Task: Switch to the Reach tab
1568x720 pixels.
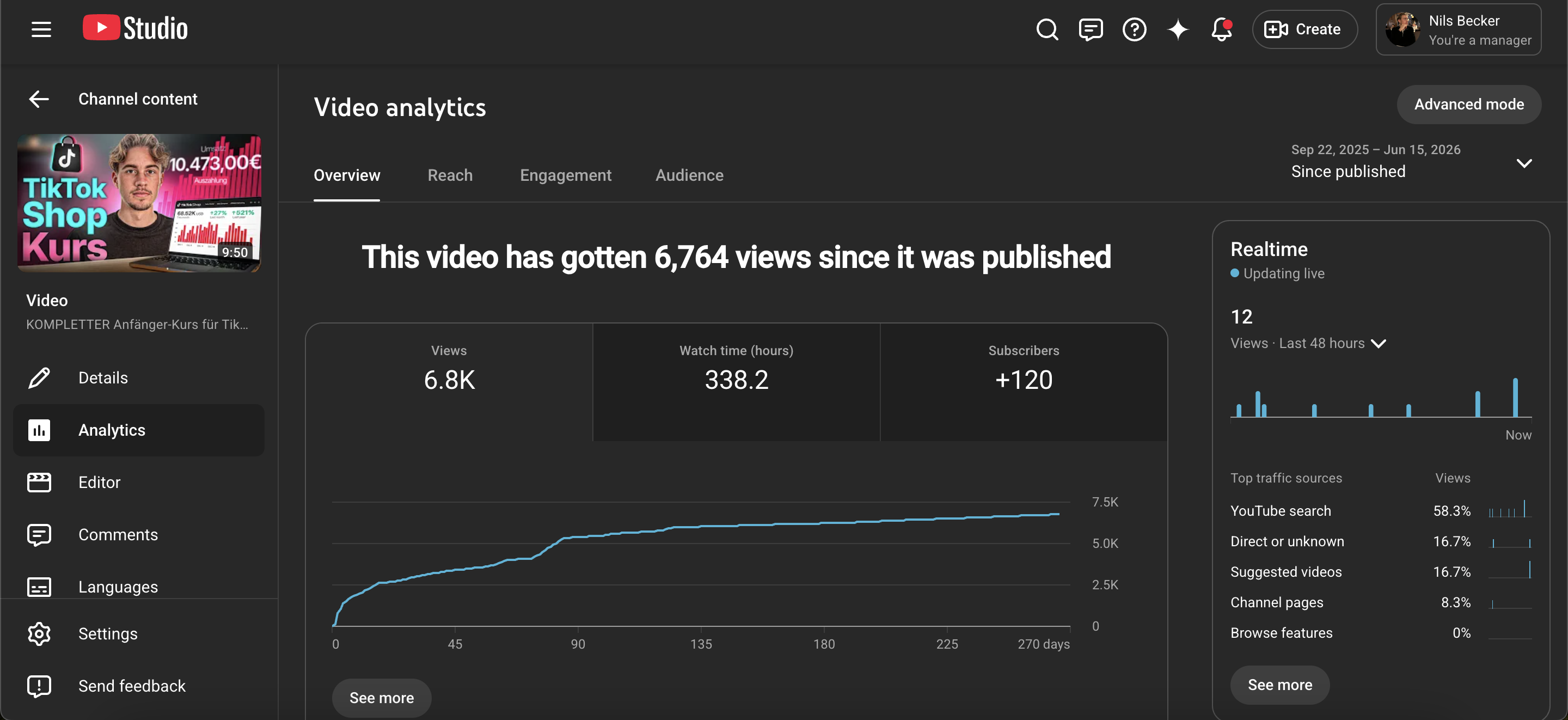Action: 450,175
